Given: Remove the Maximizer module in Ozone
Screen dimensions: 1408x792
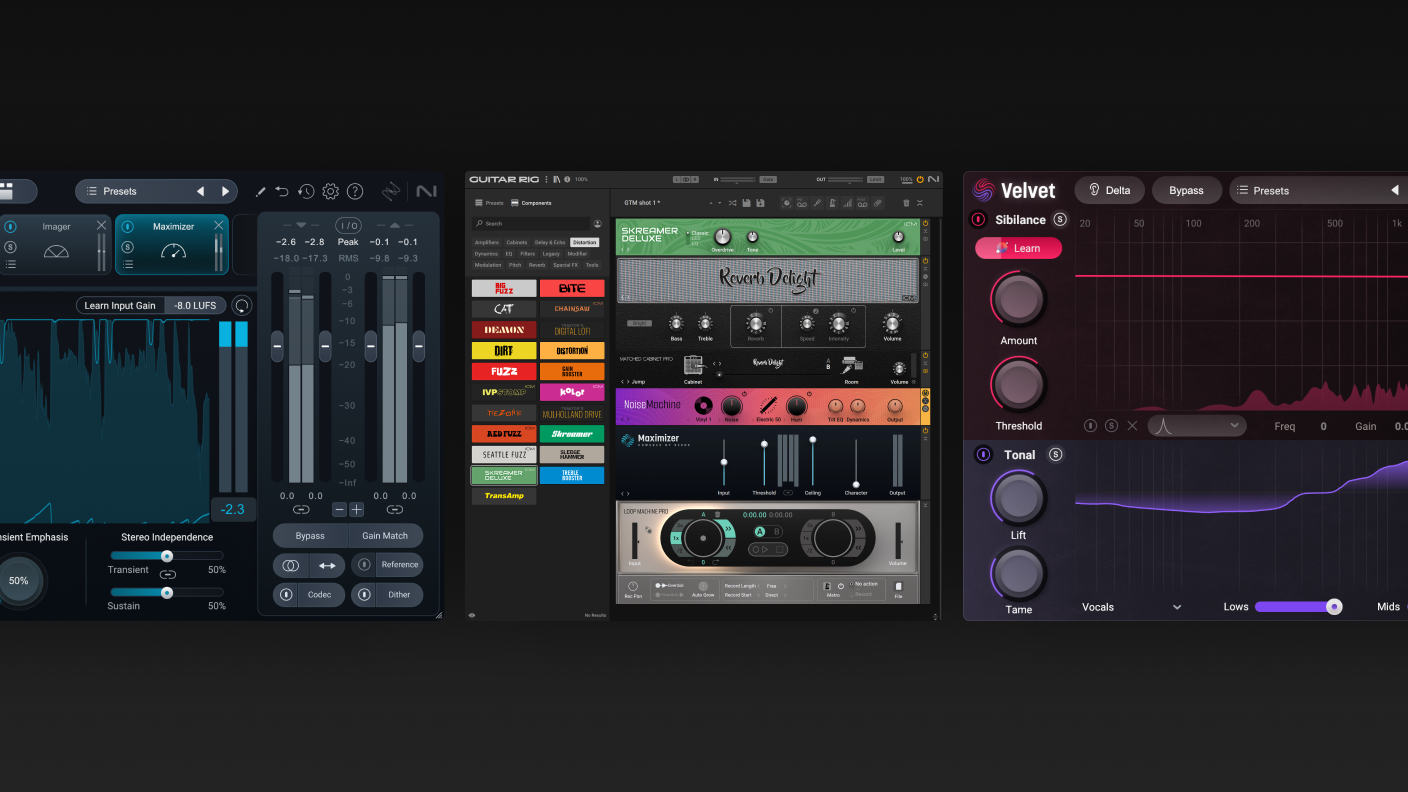Looking at the screenshot, I should [x=218, y=226].
